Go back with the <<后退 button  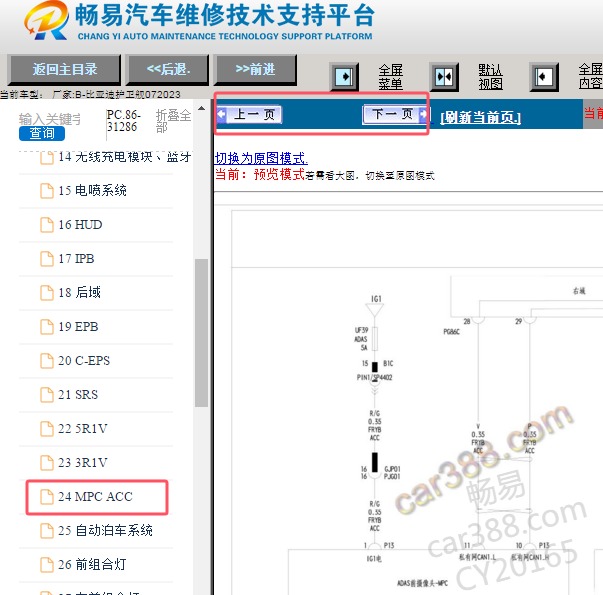point(168,70)
